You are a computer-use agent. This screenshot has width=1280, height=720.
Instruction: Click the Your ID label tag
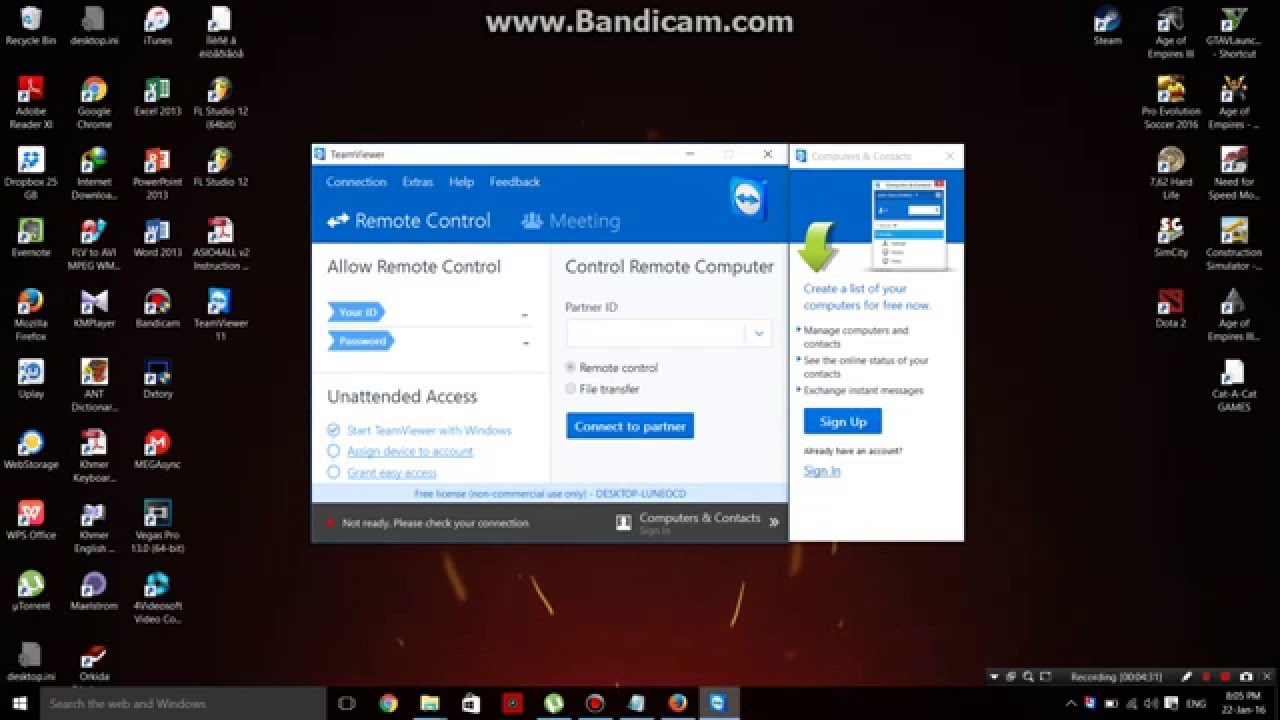357,312
